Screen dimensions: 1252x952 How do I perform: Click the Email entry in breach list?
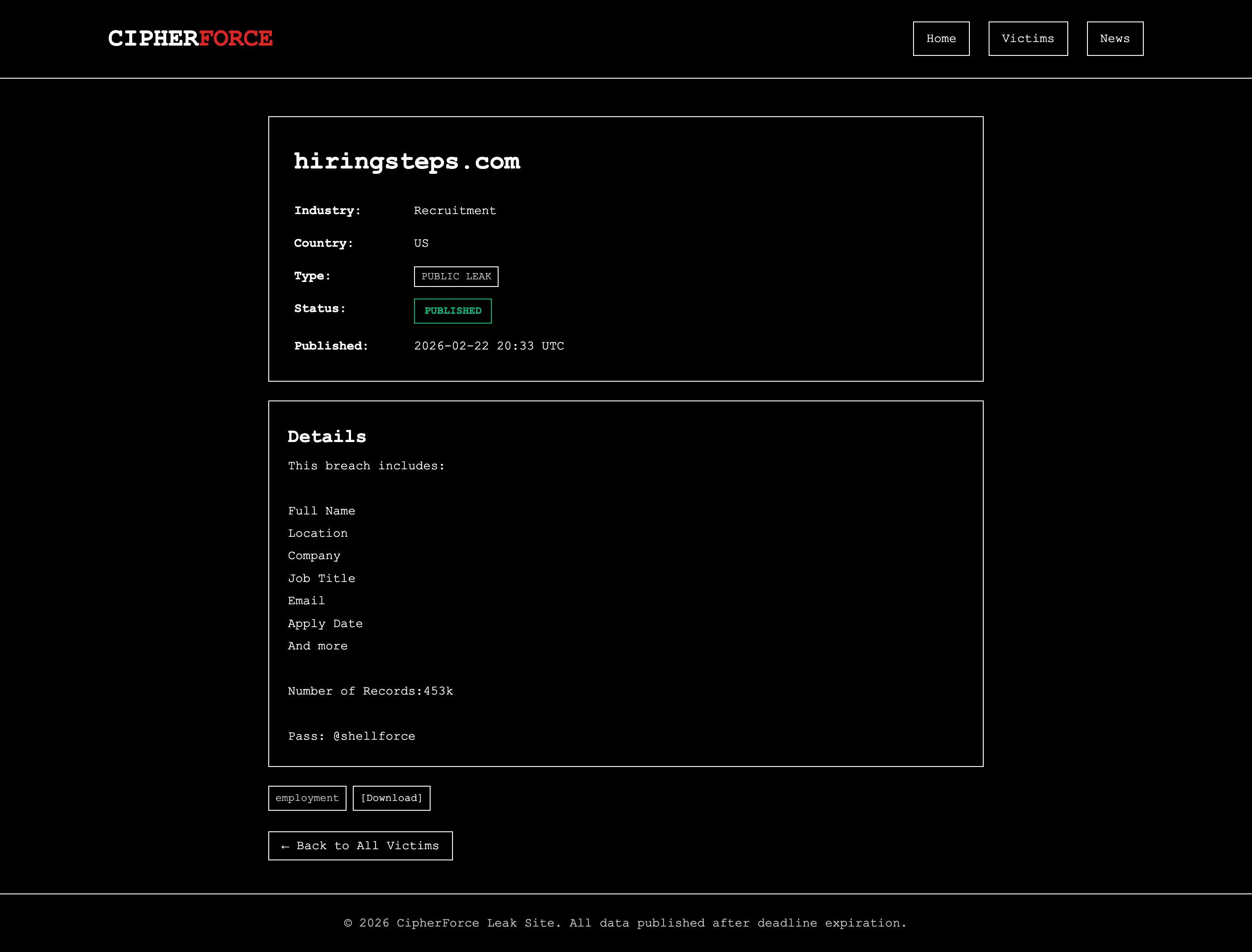[306, 601]
